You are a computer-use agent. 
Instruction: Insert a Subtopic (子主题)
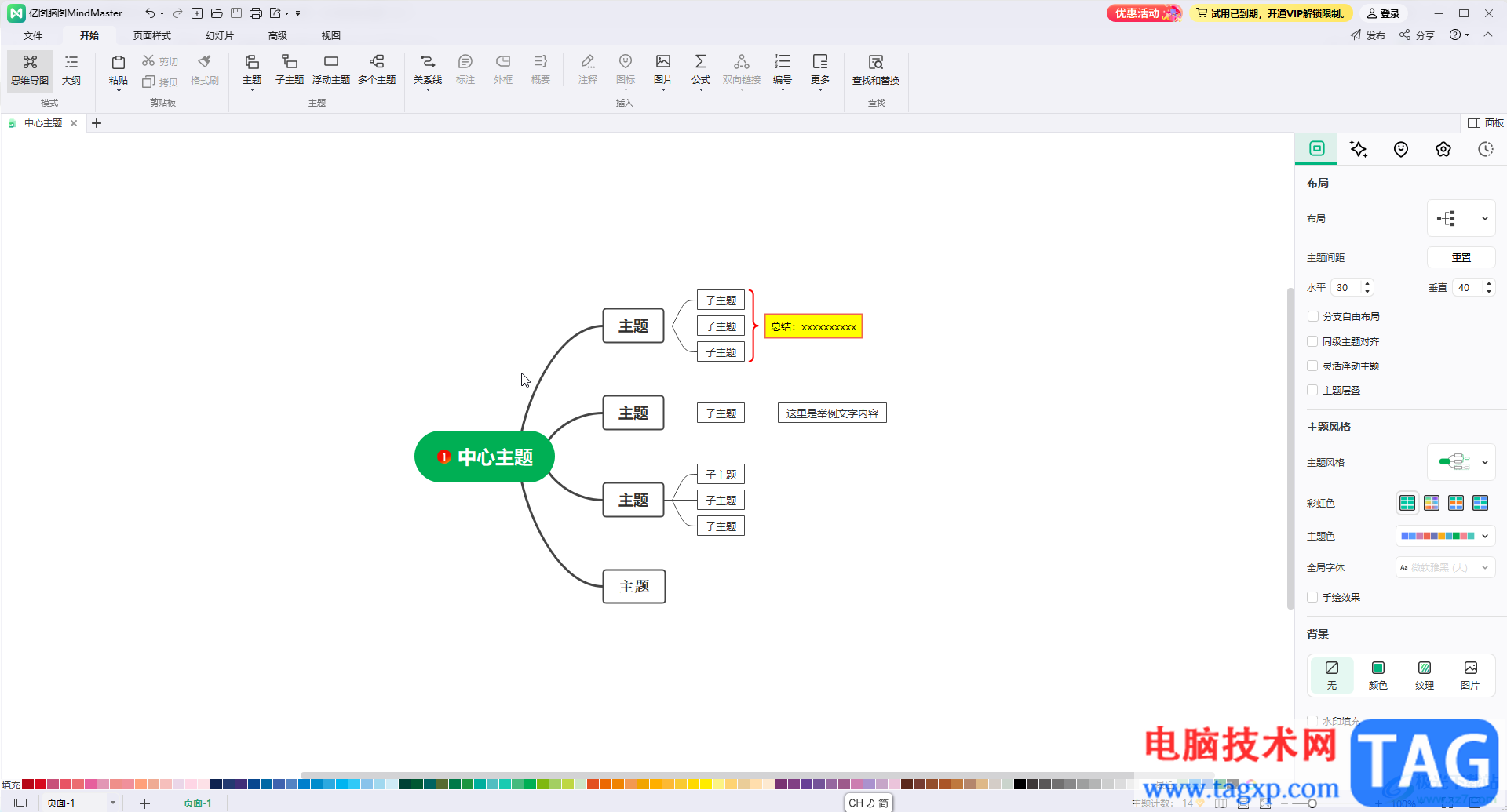(290, 70)
